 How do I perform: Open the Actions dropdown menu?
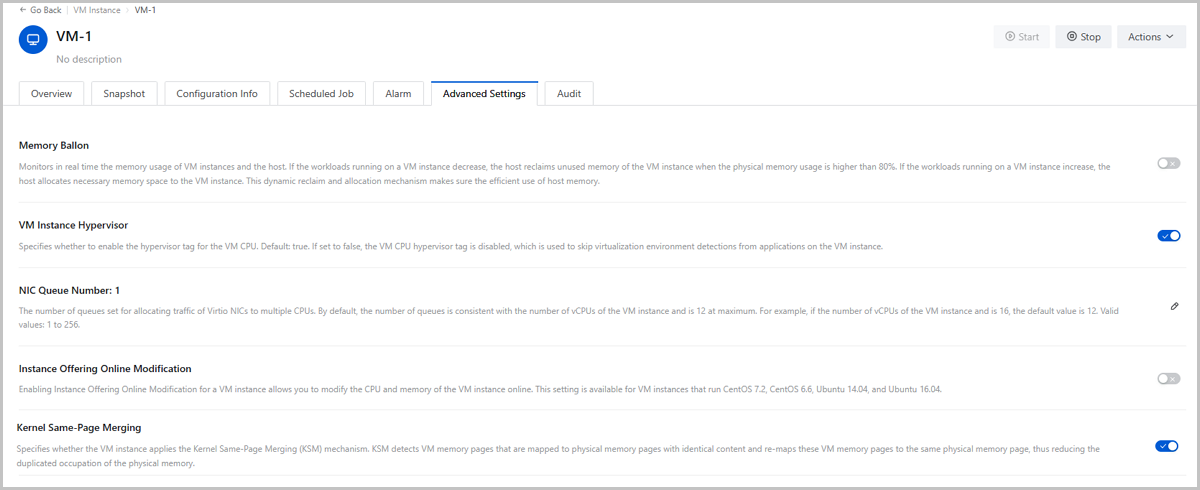pos(1150,37)
